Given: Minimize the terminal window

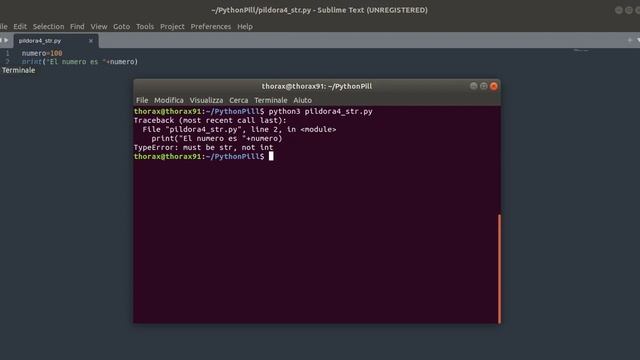Looking at the screenshot, I should point(473,86).
